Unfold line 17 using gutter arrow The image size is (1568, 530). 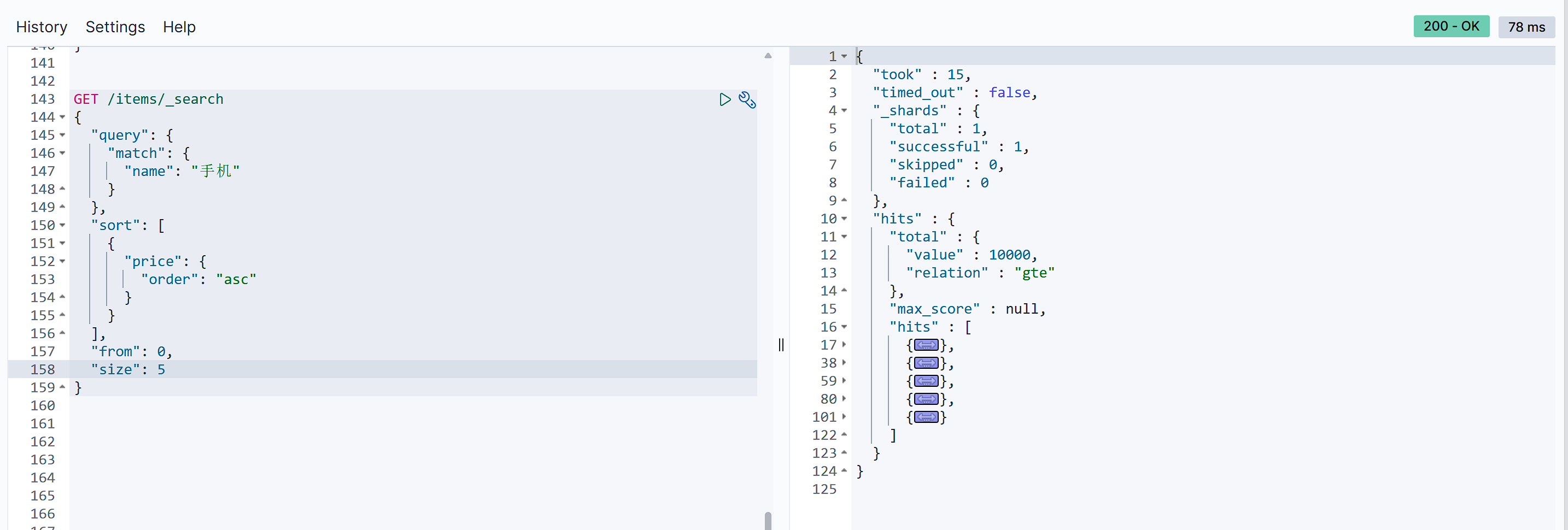point(844,345)
